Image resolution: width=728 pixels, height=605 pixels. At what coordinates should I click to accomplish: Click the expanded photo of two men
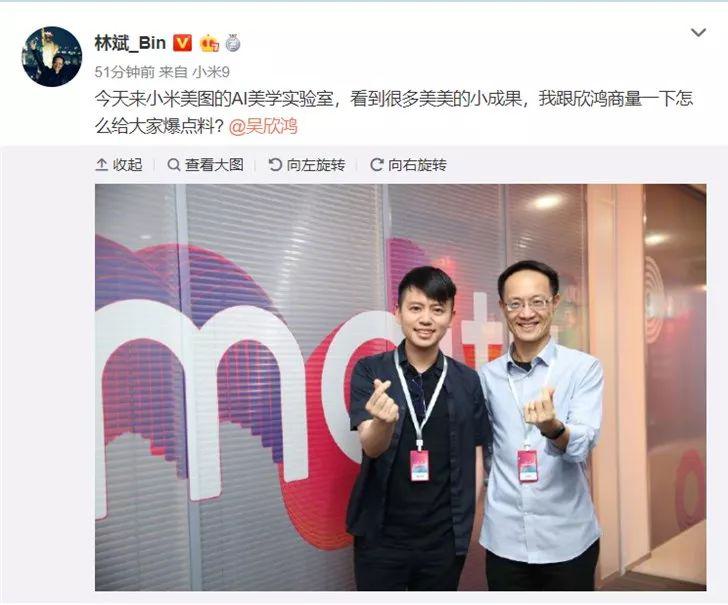point(401,387)
